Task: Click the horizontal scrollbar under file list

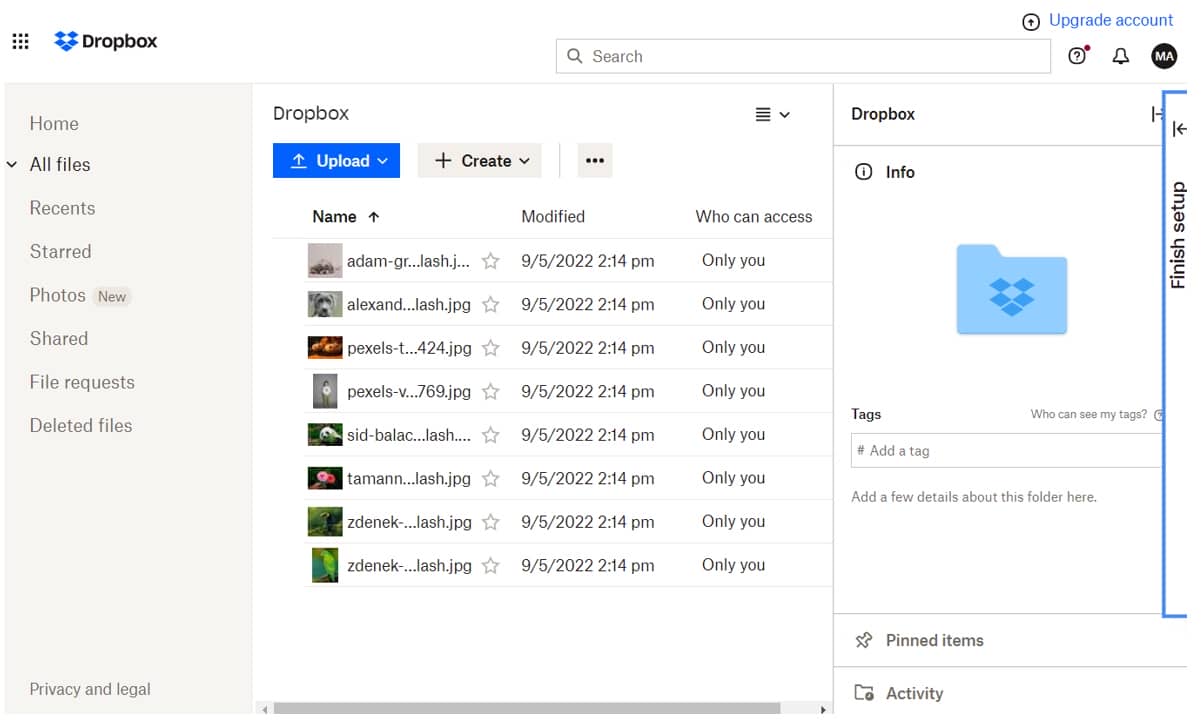Action: (540, 709)
